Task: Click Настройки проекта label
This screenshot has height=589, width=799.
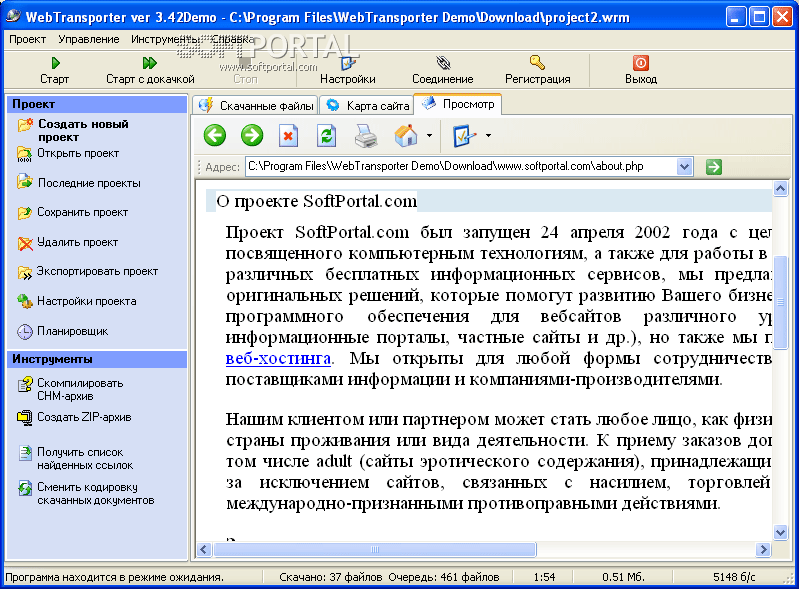Action: (87, 301)
